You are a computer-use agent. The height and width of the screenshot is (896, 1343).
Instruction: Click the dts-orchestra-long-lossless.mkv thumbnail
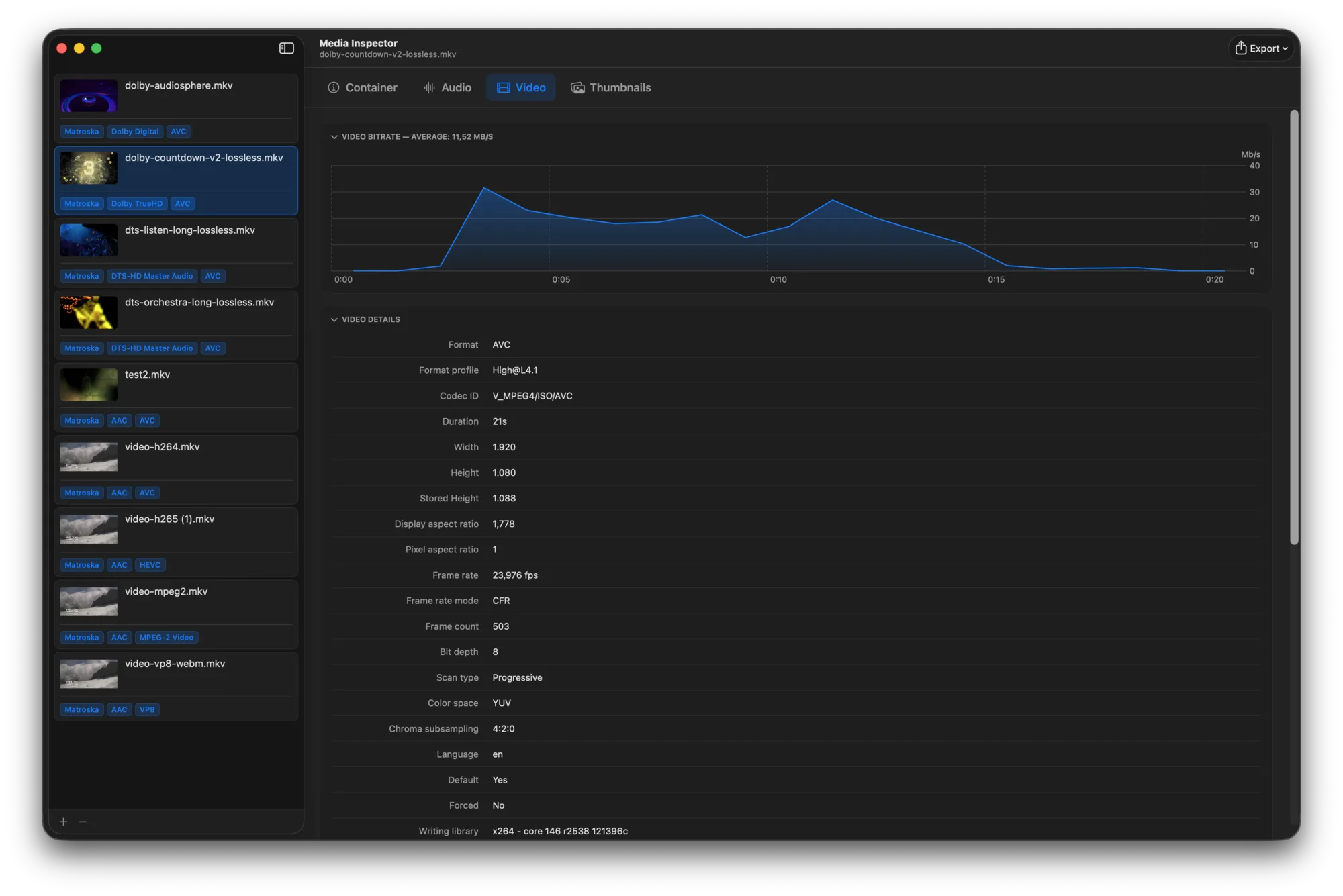[x=89, y=312]
